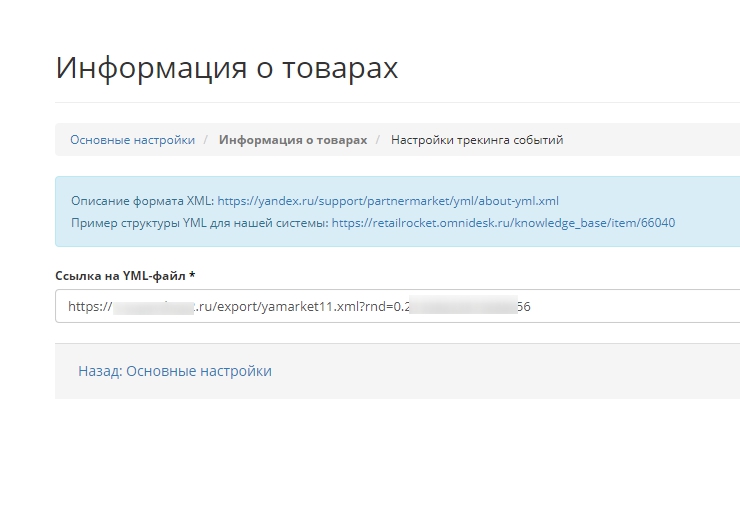Image resolution: width=740 pixels, height=513 pixels.
Task: Open the 'Настройки трекинга событий' breadcrumb step
Action: point(477,140)
